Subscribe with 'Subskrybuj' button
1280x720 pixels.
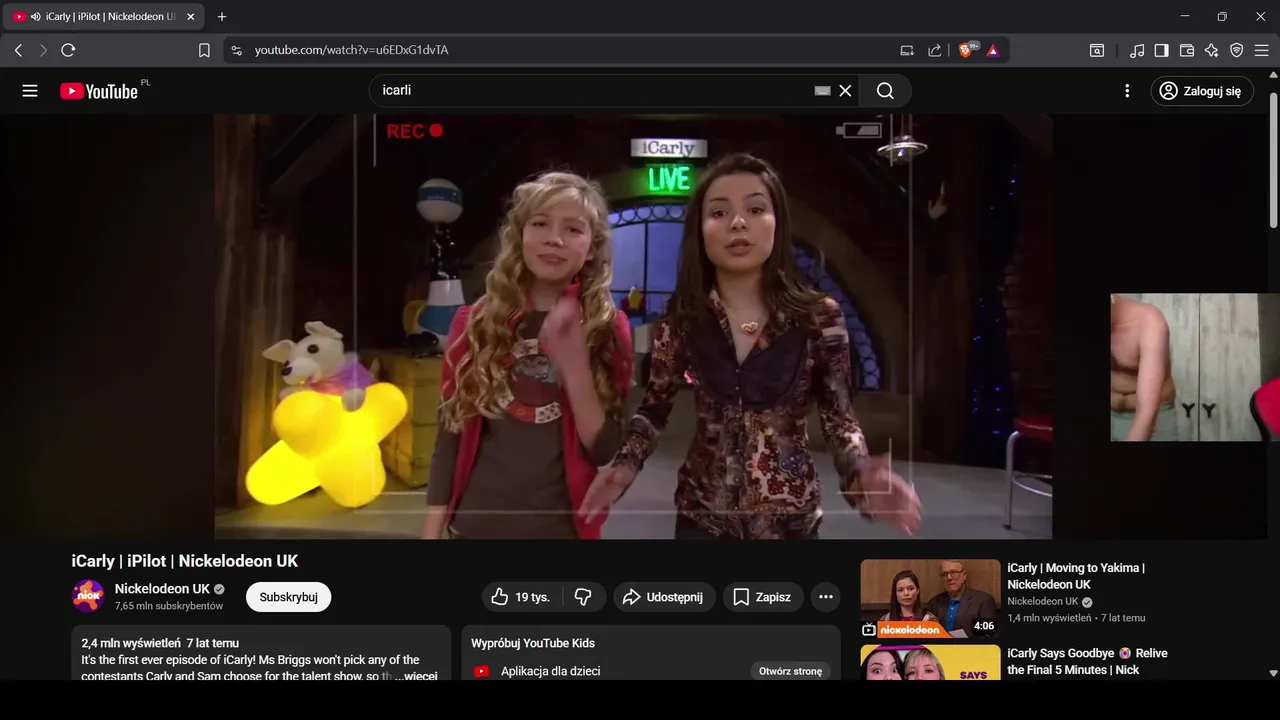click(288, 597)
